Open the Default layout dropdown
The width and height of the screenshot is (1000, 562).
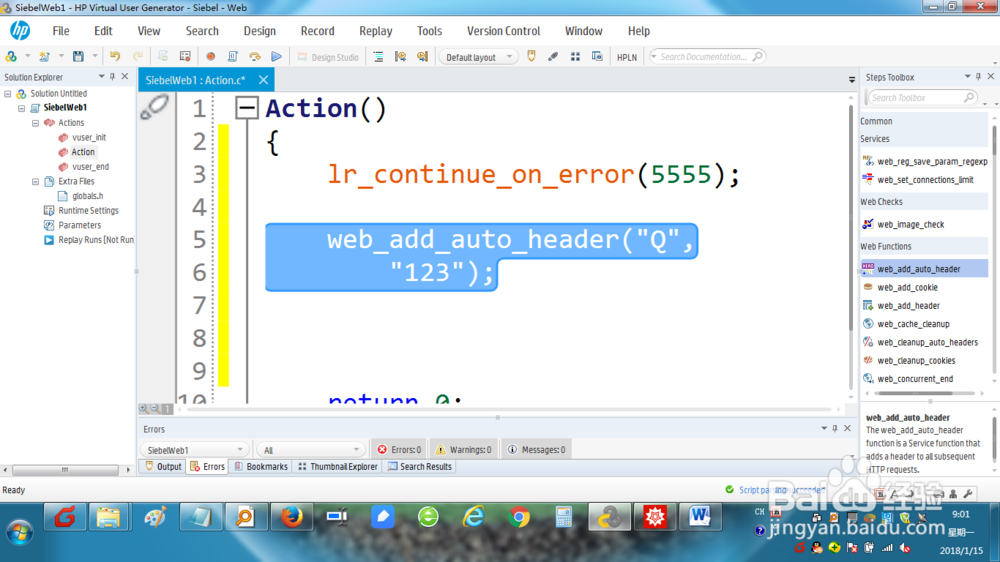478,57
